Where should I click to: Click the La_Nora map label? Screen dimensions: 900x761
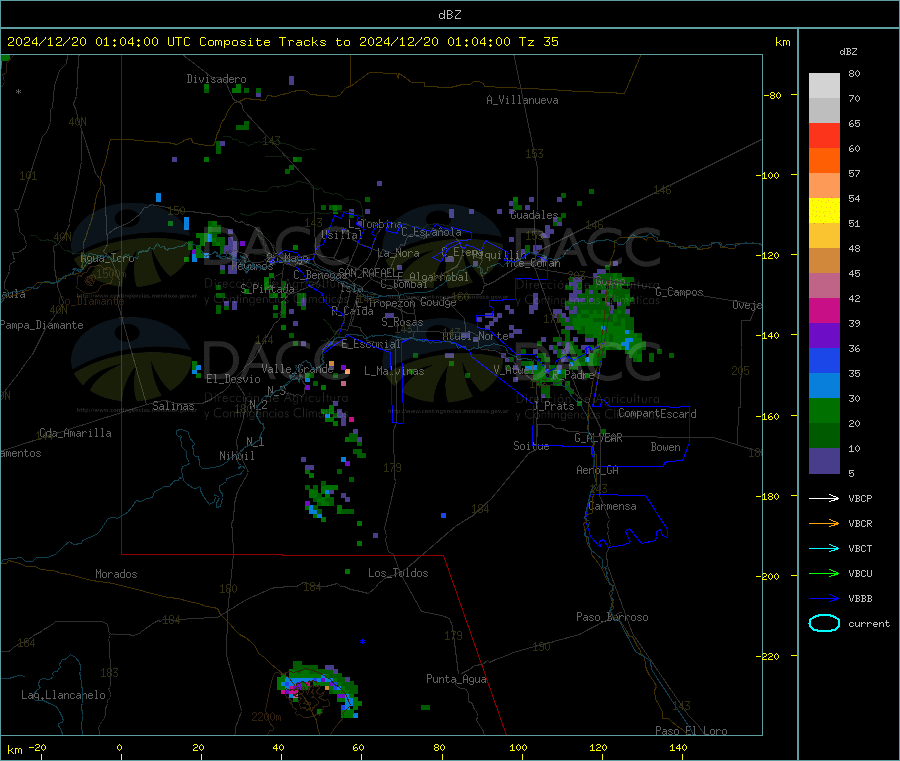tap(398, 253)
